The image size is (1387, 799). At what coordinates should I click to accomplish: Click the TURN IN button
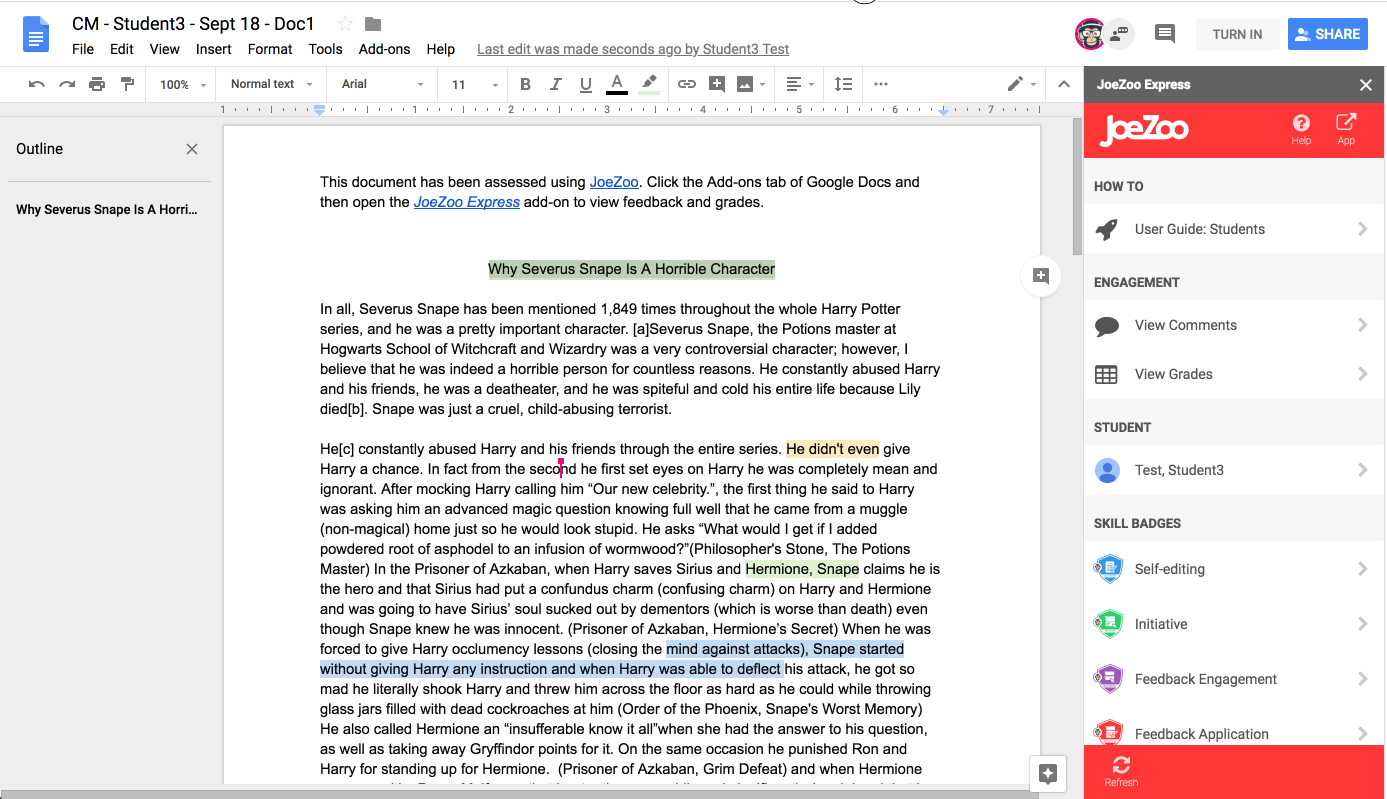coord(1237,34)
